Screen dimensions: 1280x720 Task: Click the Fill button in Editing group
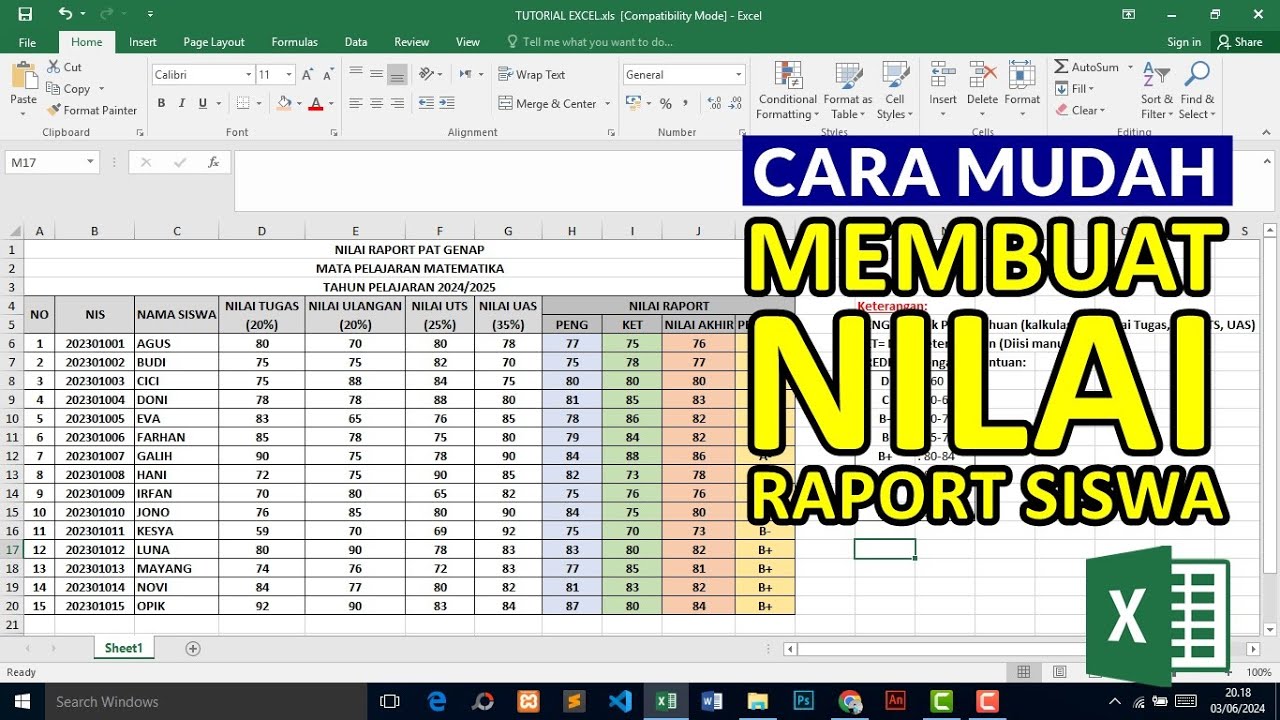[x=1073, y=89]
